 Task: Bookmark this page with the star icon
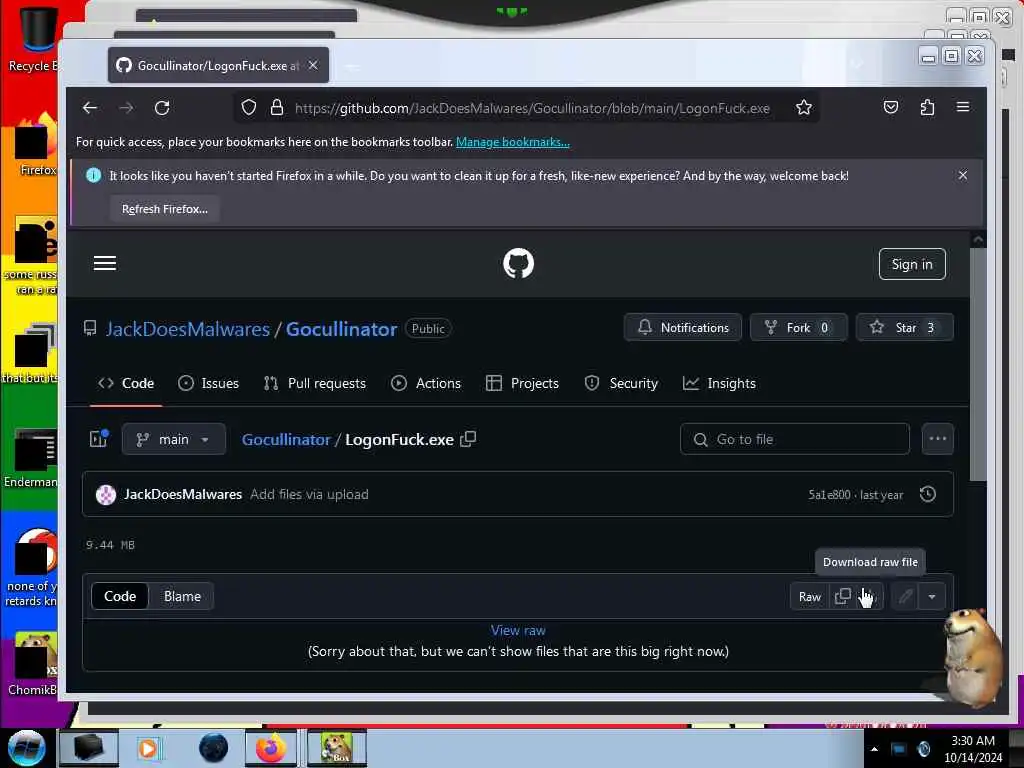[x=804, y=108]
